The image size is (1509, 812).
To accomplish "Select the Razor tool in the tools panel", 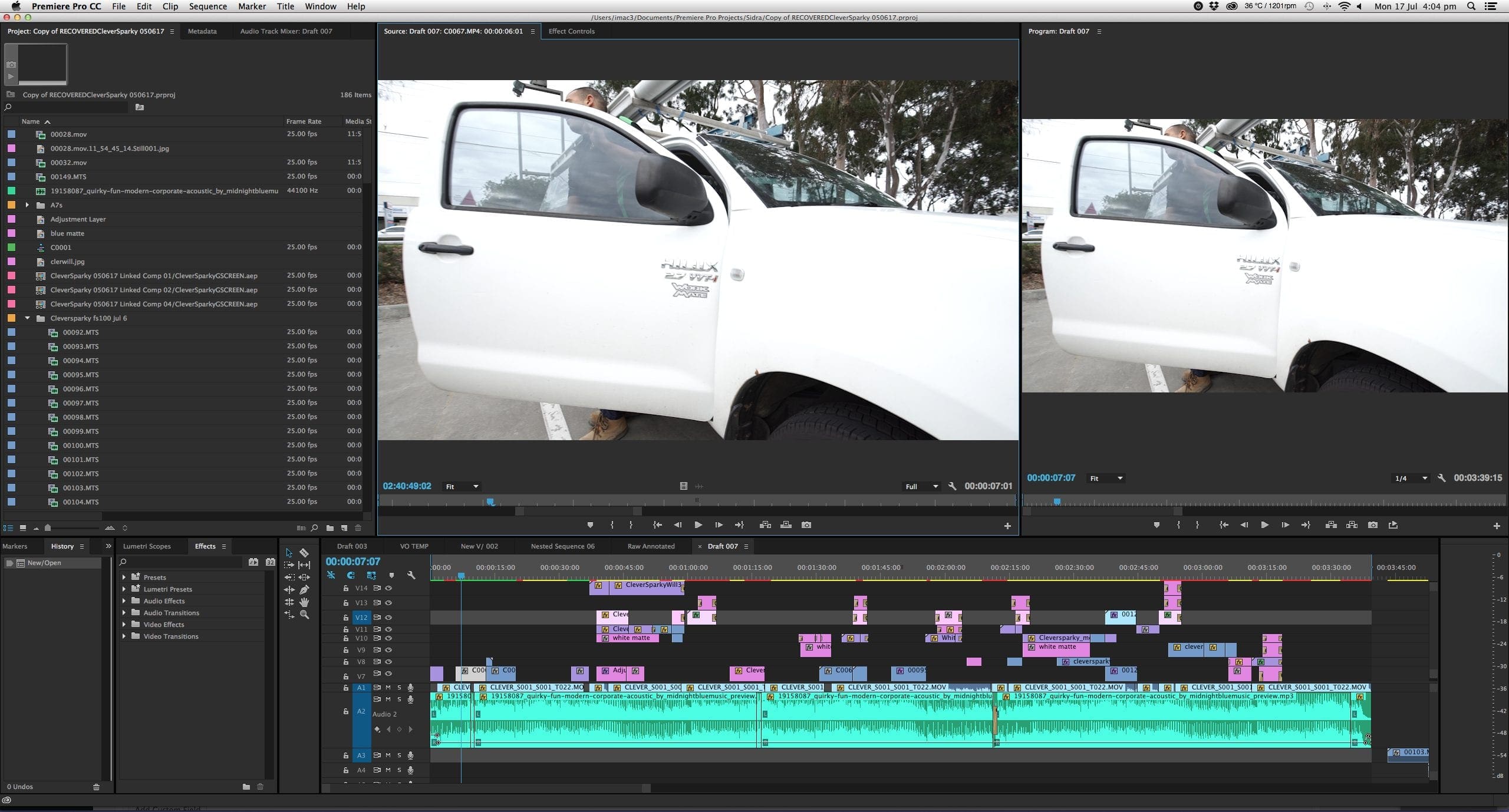I will pos(304,553).
